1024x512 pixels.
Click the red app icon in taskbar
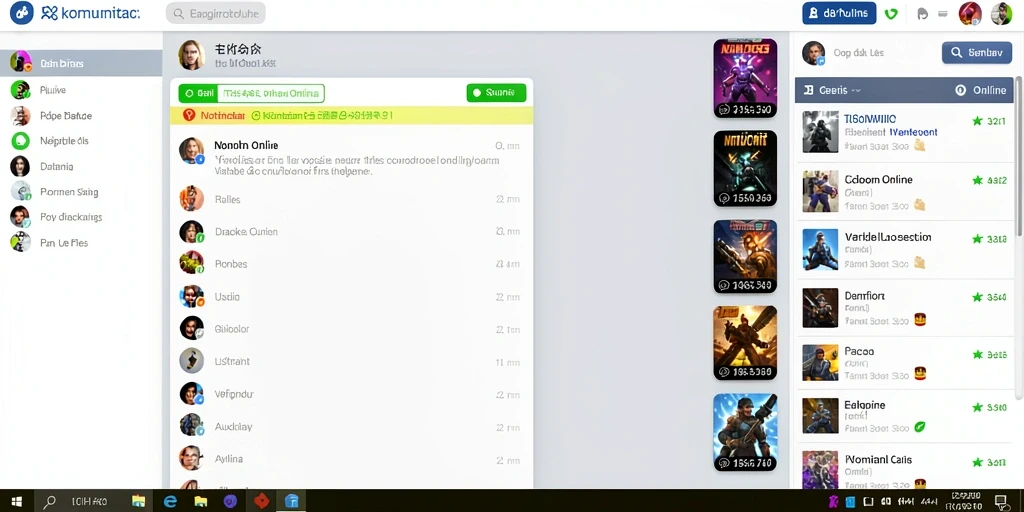[262, 502]
